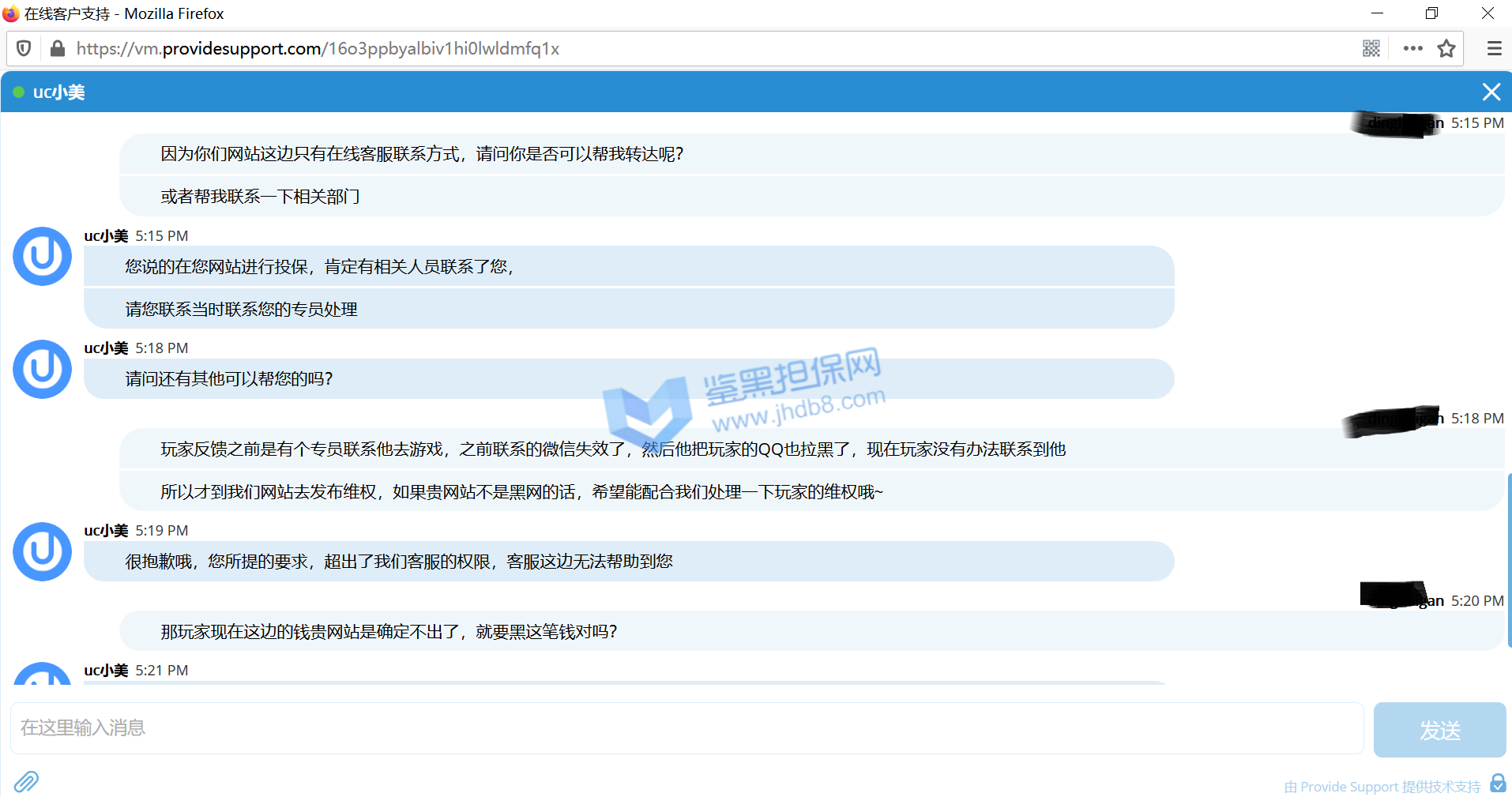Viewport: 1512px width, 797px height.
Task: Restore down the Firefox window
Action: tap(1431, 13)
